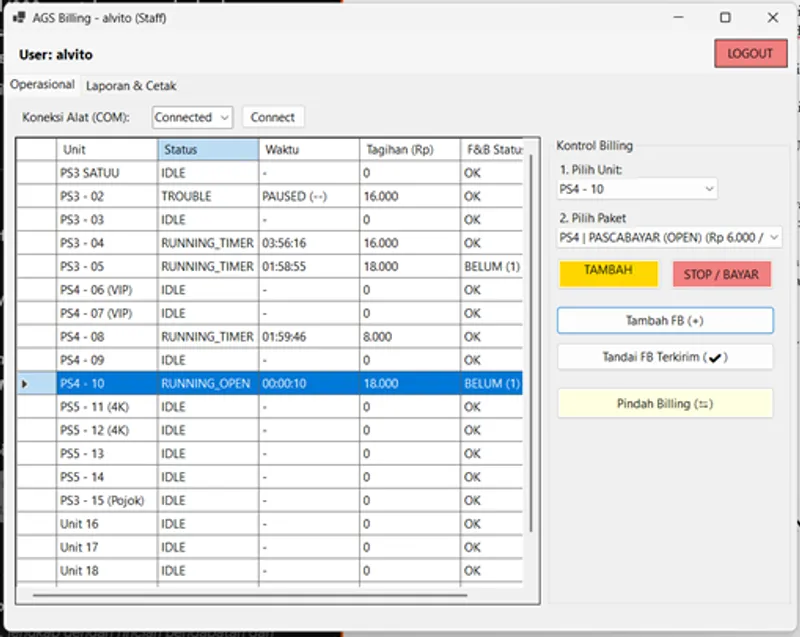This screenshot has height=637, width=800.
Task: Click the red STOP / BAYAR button
Action: pos(721,274)
